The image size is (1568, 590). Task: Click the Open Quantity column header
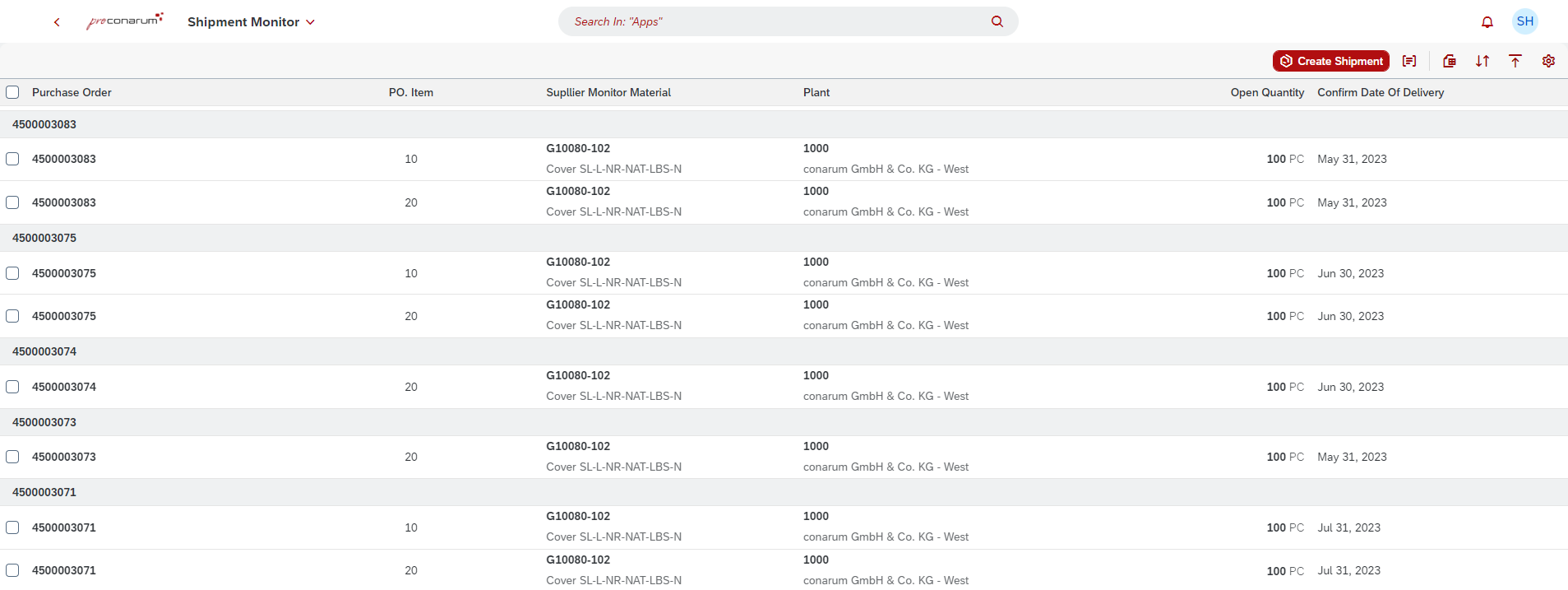[x=1266, y=92]
